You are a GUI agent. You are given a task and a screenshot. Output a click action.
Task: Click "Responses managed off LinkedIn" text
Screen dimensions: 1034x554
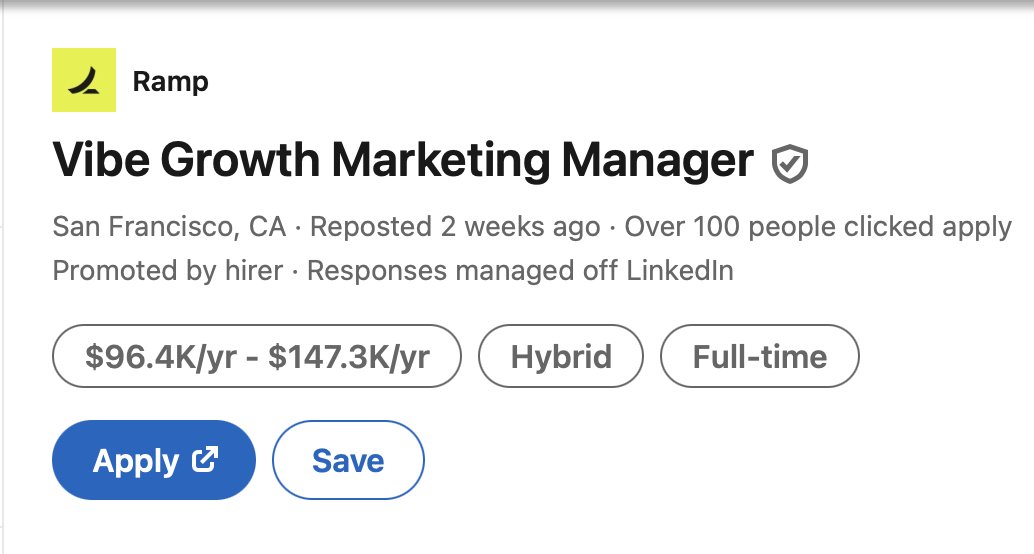pyautogui.click(x=520, y=270)
